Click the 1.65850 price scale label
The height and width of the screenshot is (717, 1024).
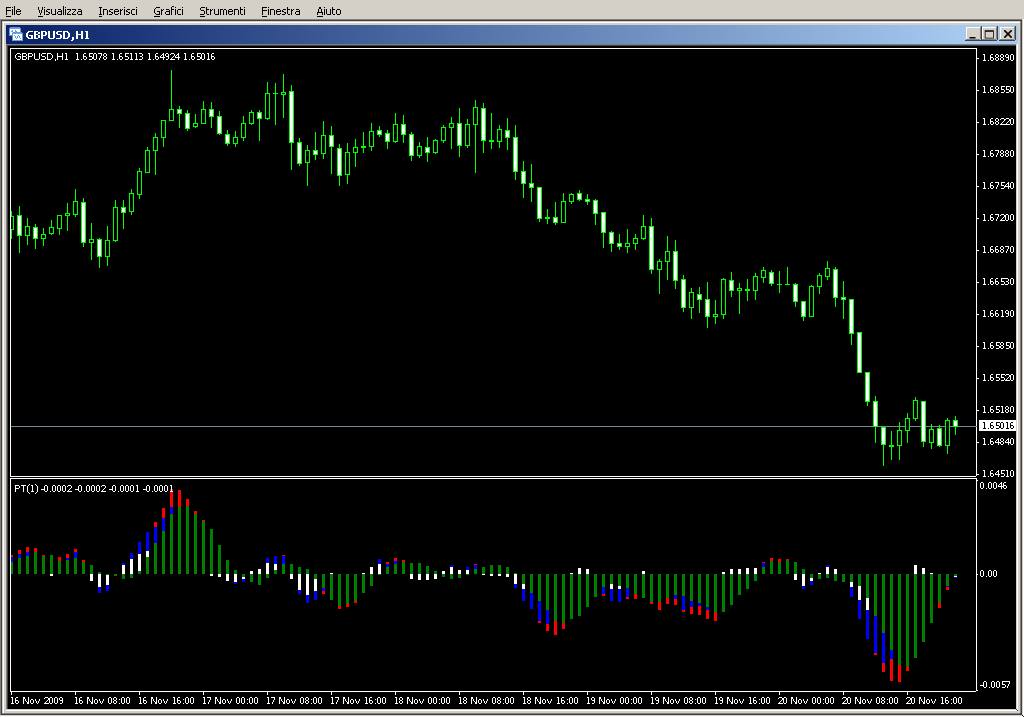coord(999,345)
